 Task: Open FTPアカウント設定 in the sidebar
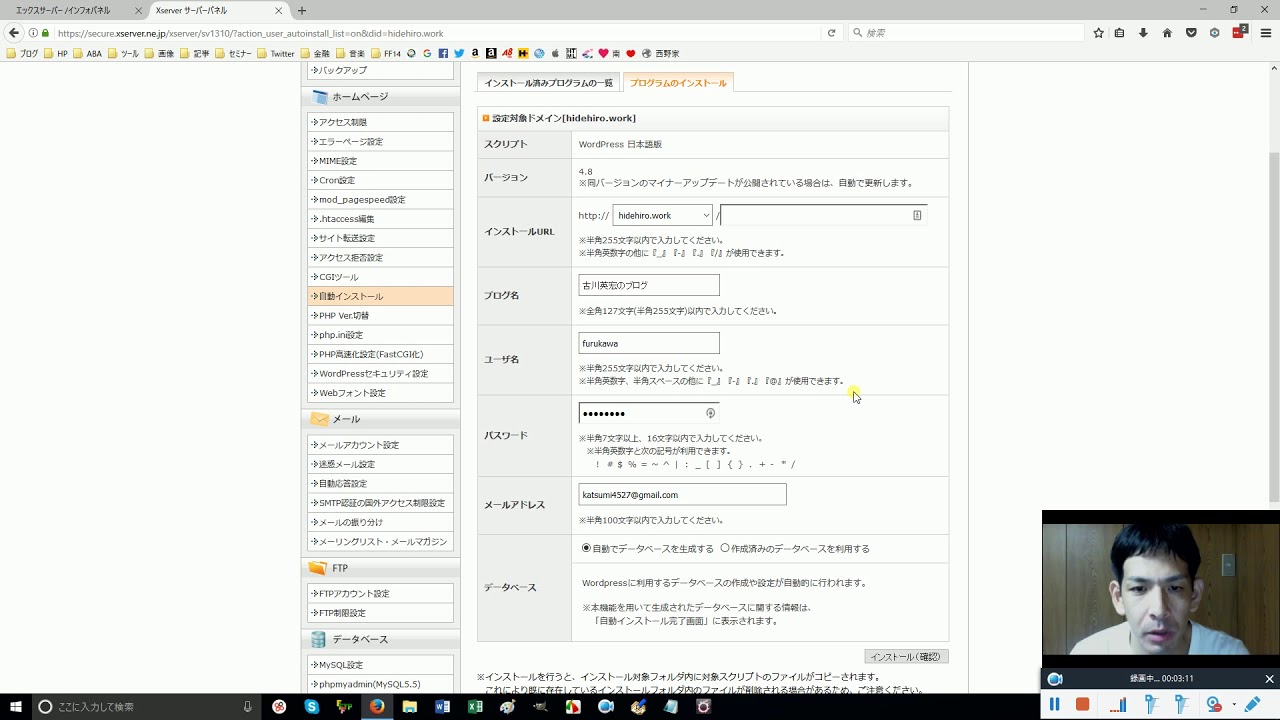point(380,594)
